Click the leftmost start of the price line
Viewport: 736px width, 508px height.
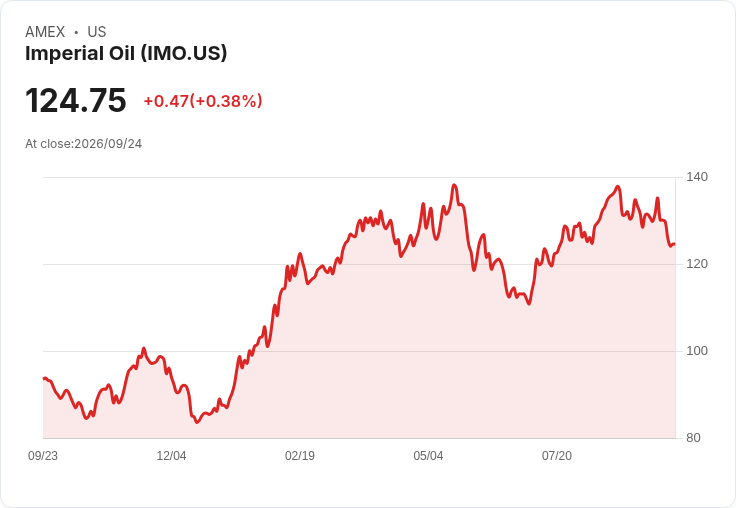[44, 378]
